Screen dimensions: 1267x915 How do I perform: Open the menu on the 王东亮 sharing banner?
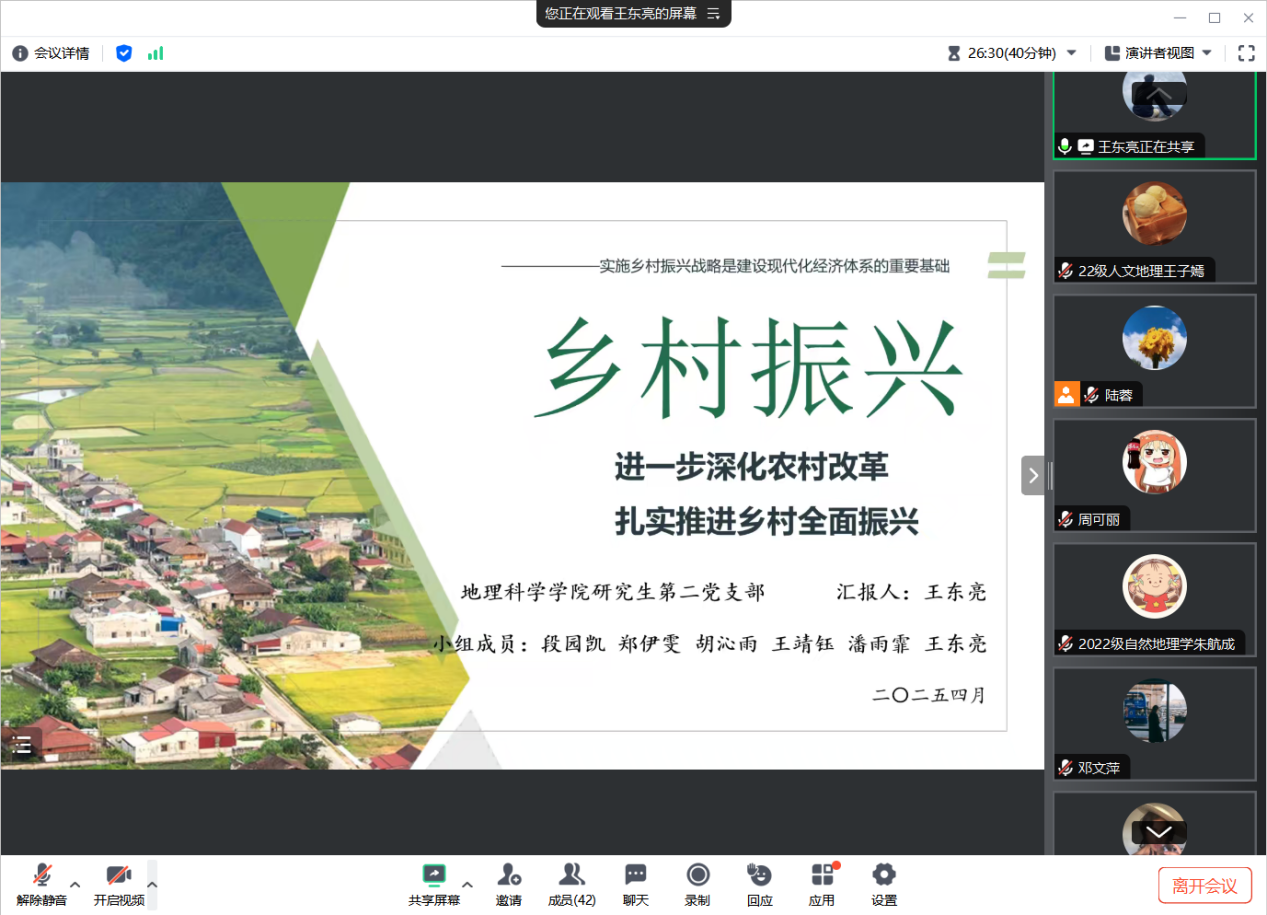point(712,14)
